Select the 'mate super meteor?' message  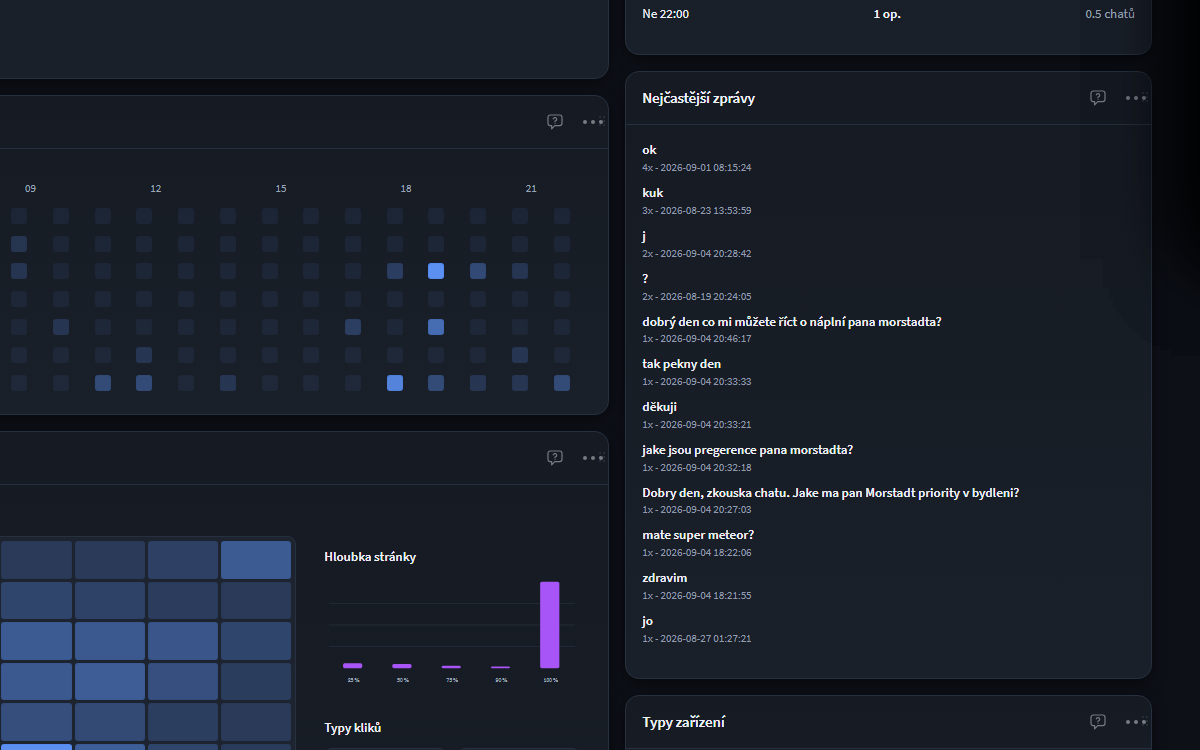[x=698, y=535]
